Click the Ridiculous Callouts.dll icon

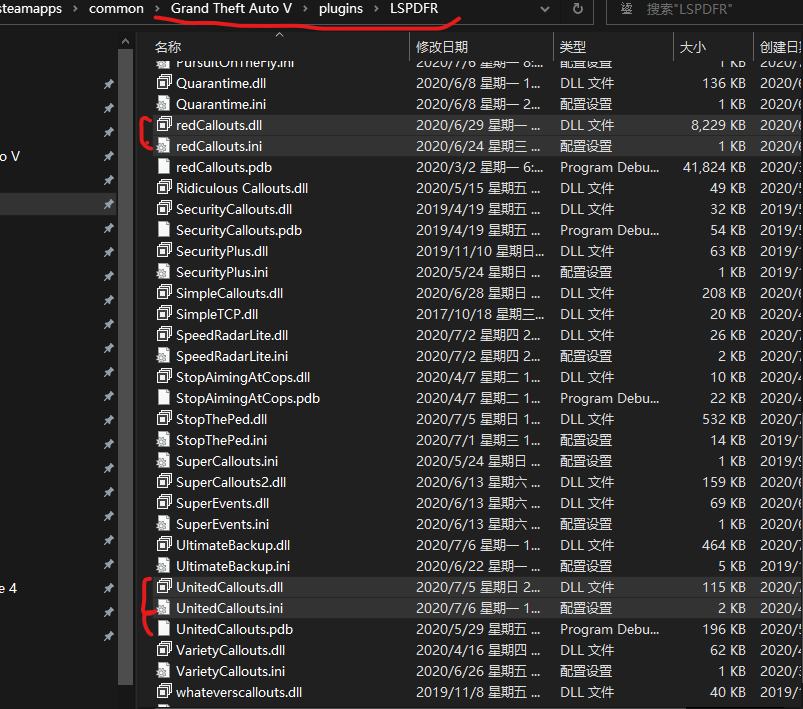164,187
